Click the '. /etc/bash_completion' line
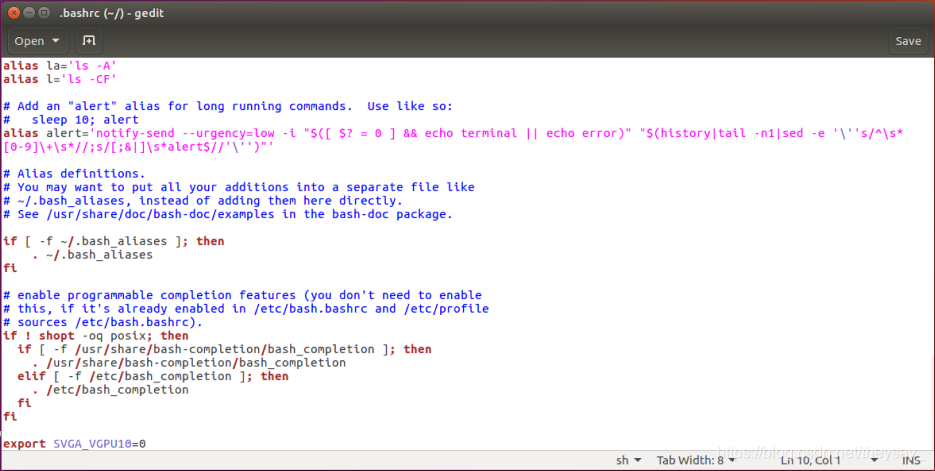This screenshot has height=471, width=935. pos(110,389)
